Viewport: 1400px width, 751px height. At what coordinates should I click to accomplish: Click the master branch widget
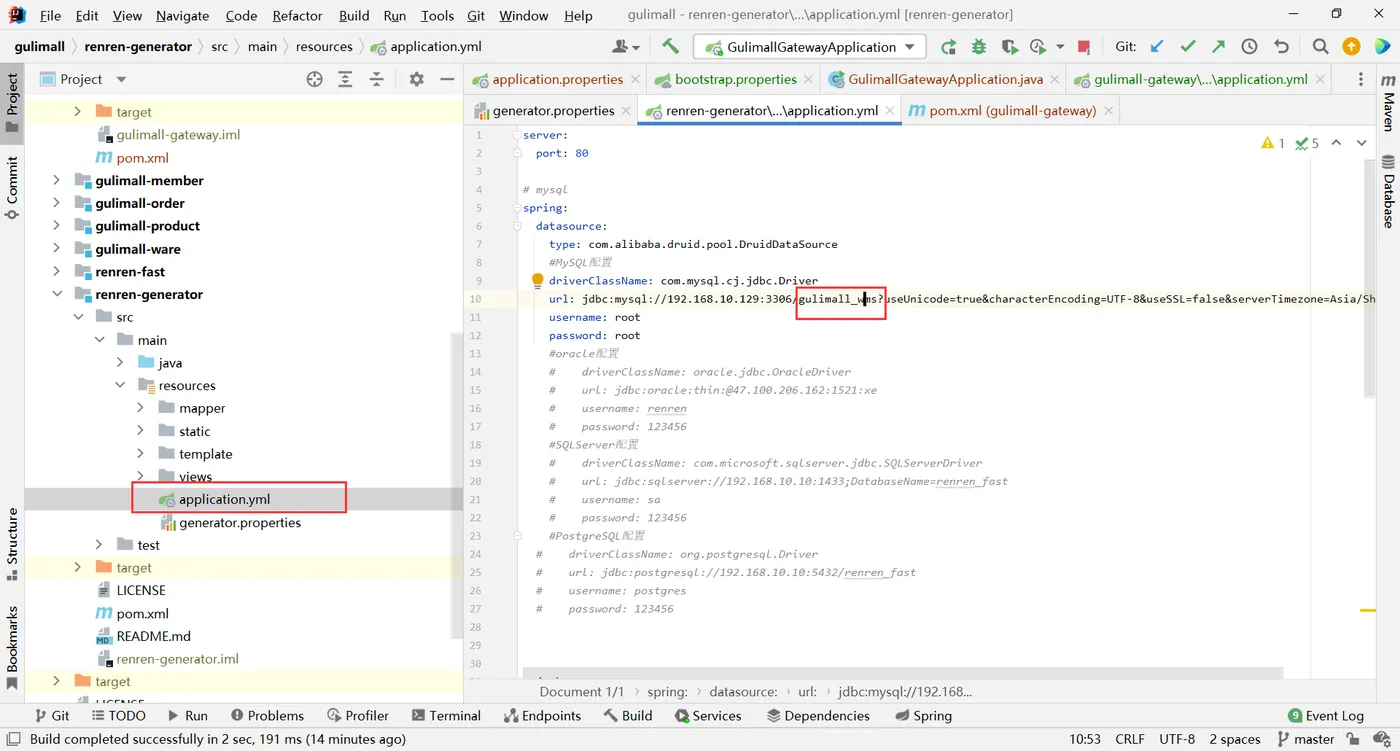1305,739
